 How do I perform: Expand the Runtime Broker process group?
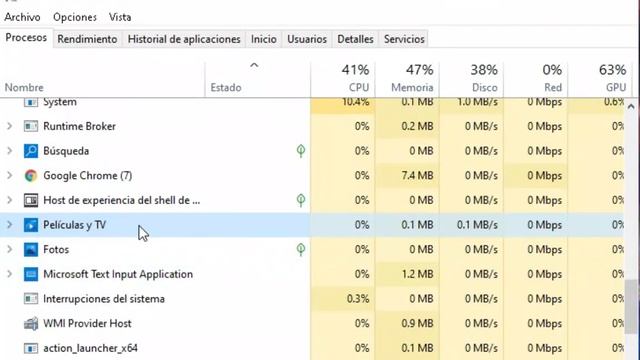click(x=9, y=126)
